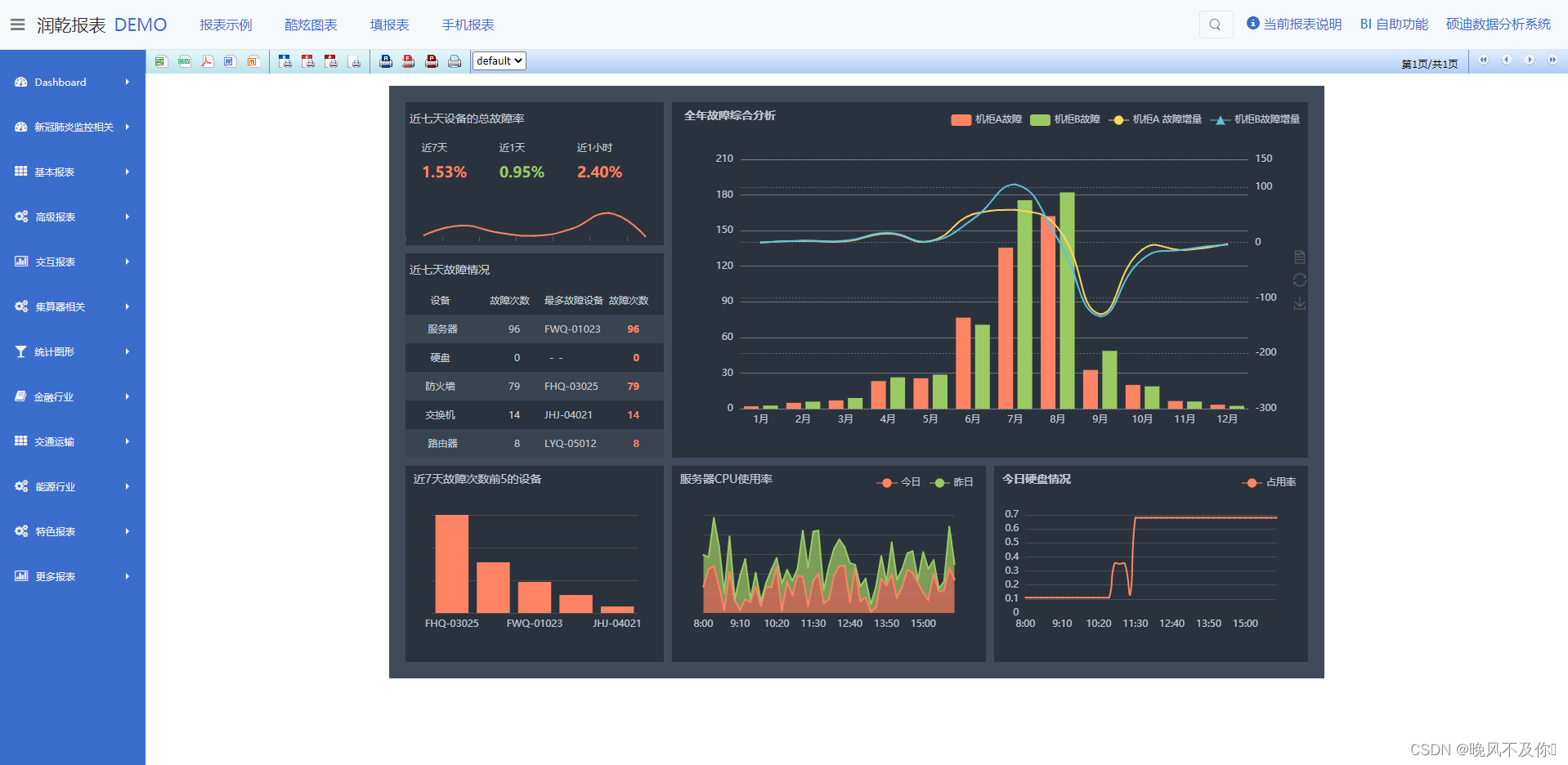Expand 基本报表 sidebar arrow
This screenshot has width=1568, height=765.
[128, 172]
